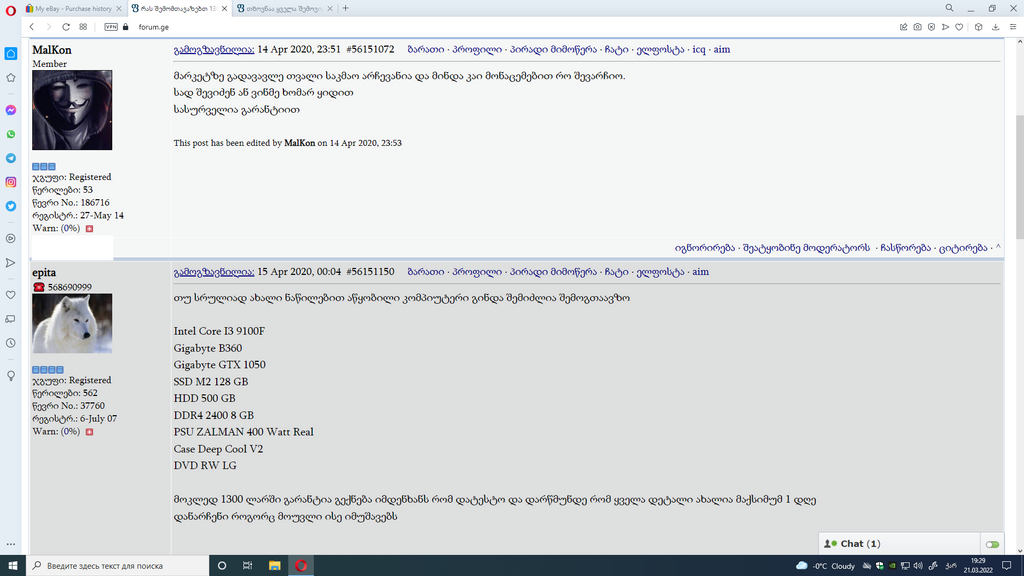Add page to bookmarks with toolbar heart
1024x576 pixels.
[959, 27]
